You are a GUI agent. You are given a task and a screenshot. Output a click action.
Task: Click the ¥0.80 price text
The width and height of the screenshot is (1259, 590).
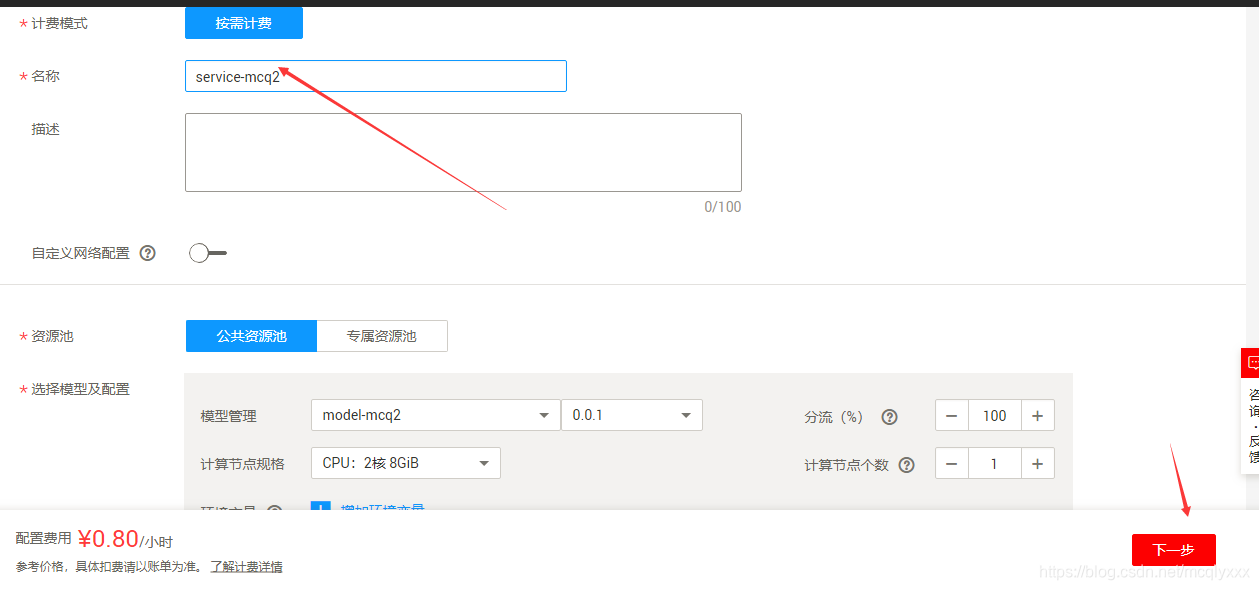pos(108,539)
